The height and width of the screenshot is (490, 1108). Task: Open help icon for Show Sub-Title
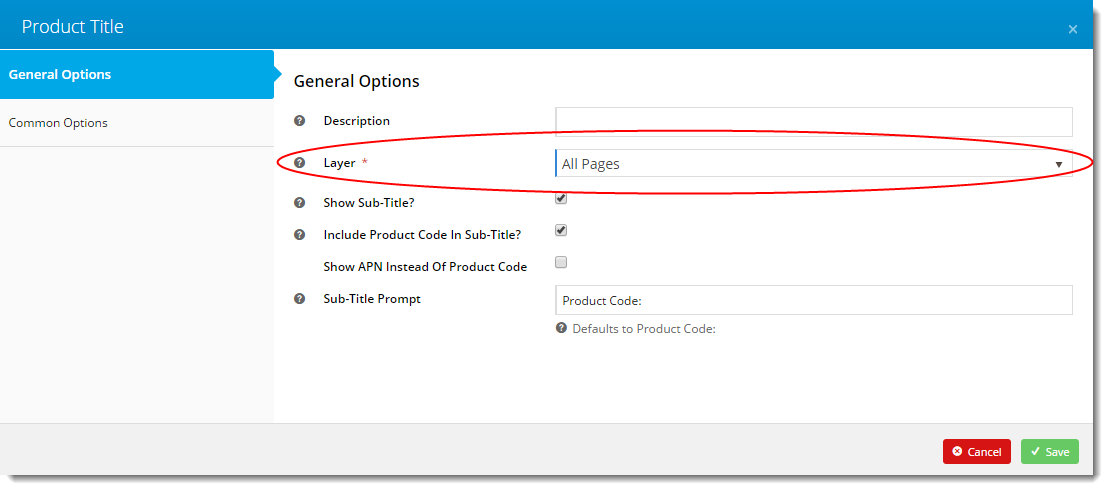tap(300, 203)
